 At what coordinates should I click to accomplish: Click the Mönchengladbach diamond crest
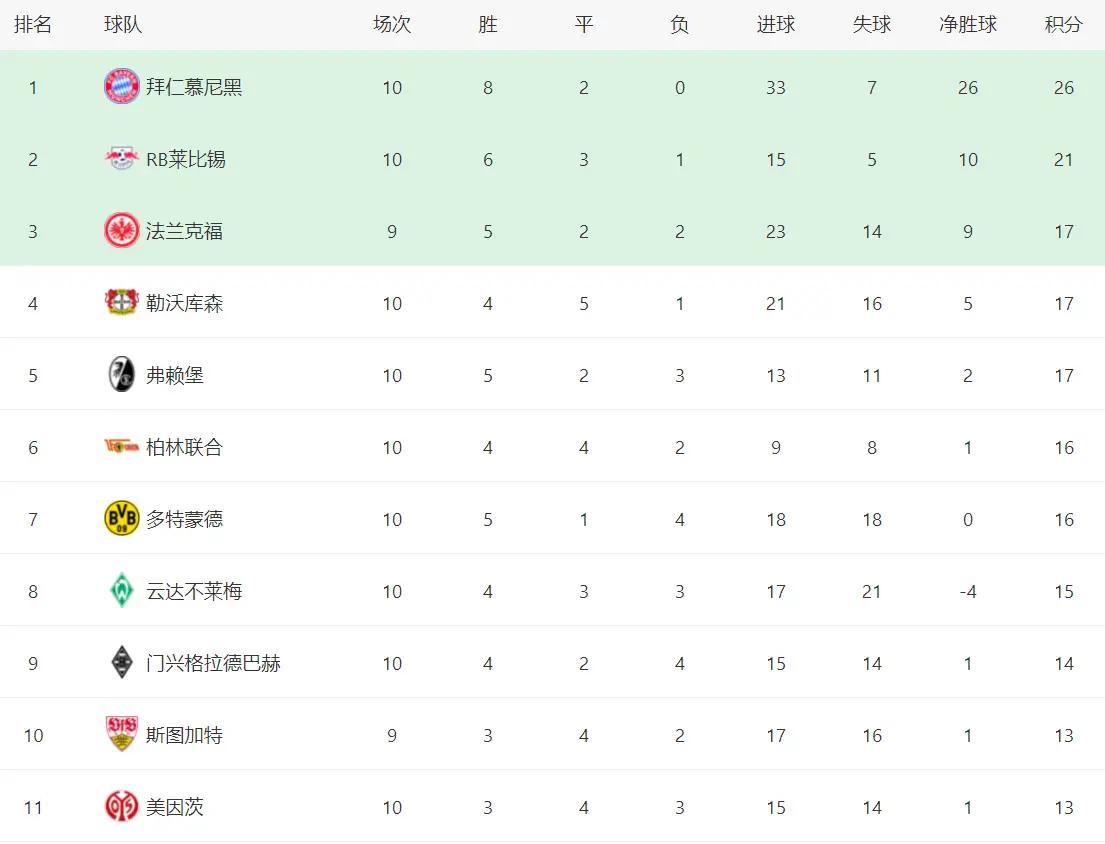point(121,662)
